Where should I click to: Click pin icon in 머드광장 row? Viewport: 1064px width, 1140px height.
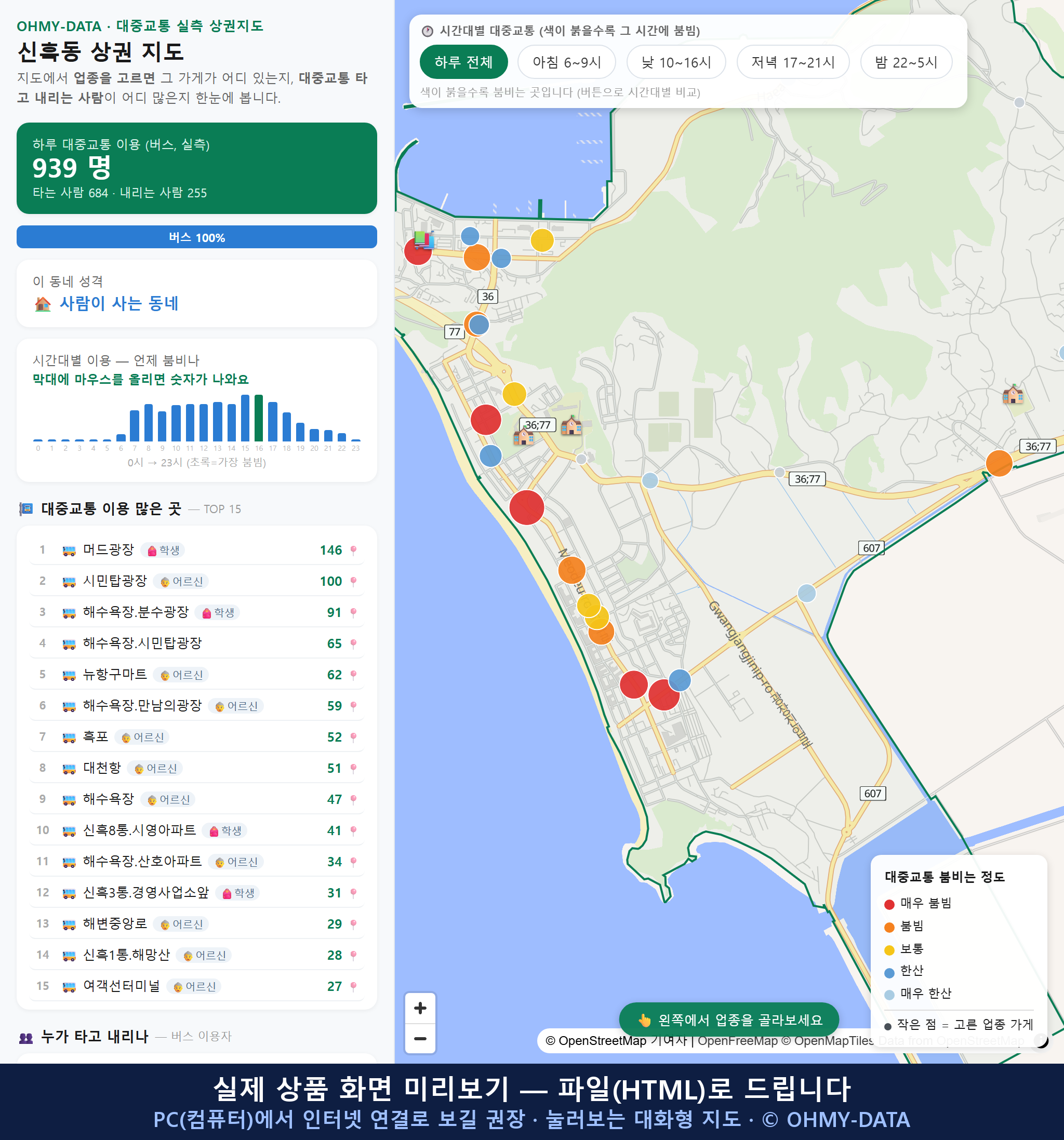tap(353, 550)
